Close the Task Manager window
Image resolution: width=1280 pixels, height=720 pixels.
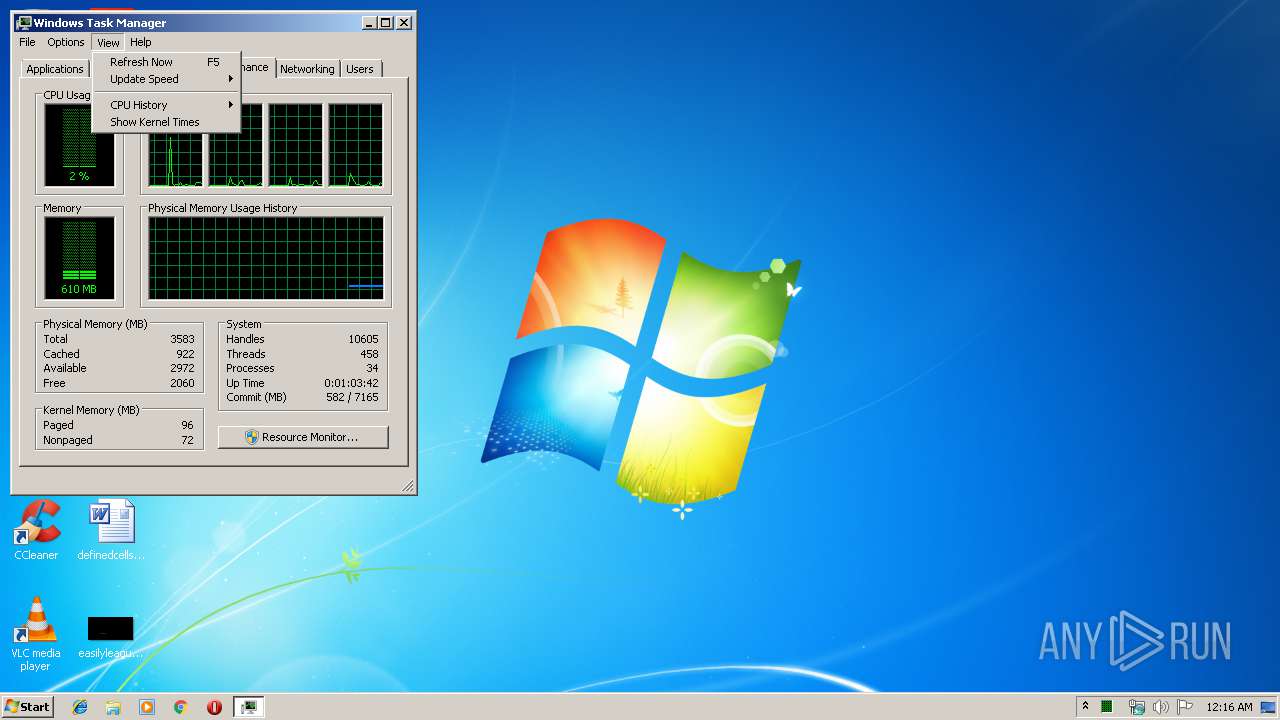coord(404,22)
